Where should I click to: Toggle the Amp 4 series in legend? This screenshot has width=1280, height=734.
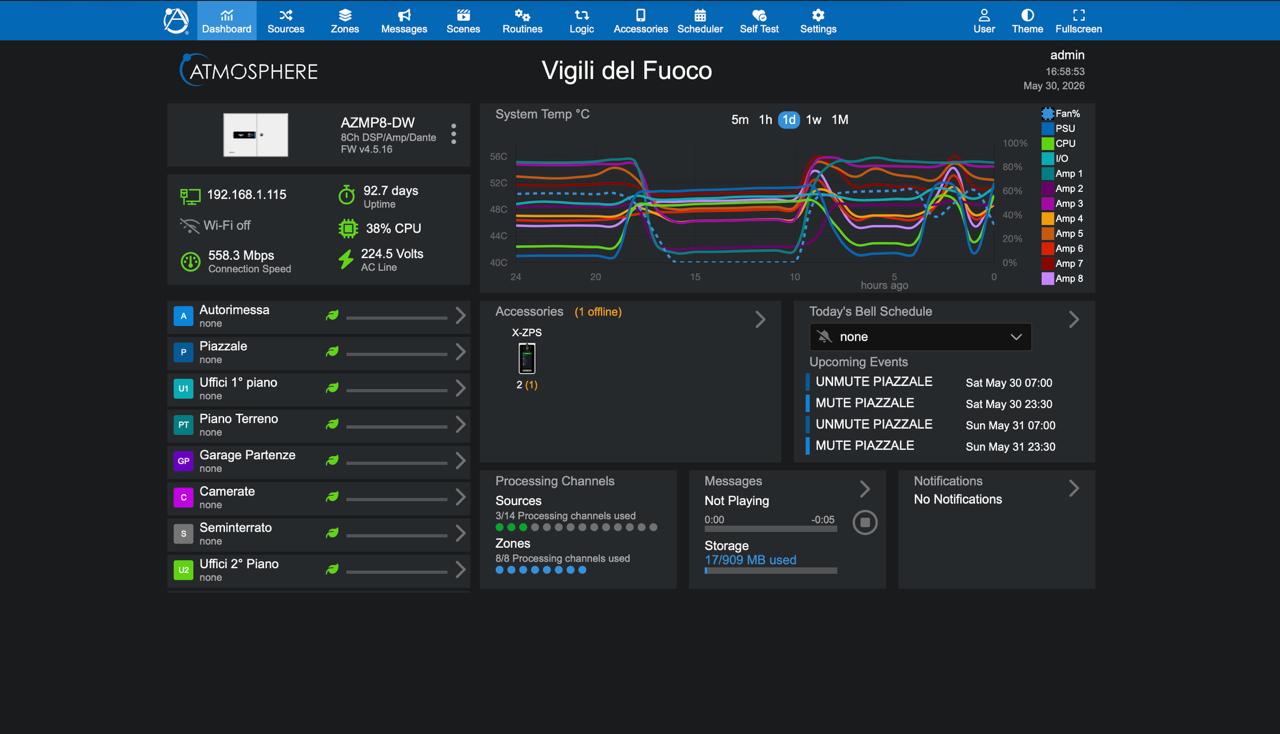point(1062,219)
